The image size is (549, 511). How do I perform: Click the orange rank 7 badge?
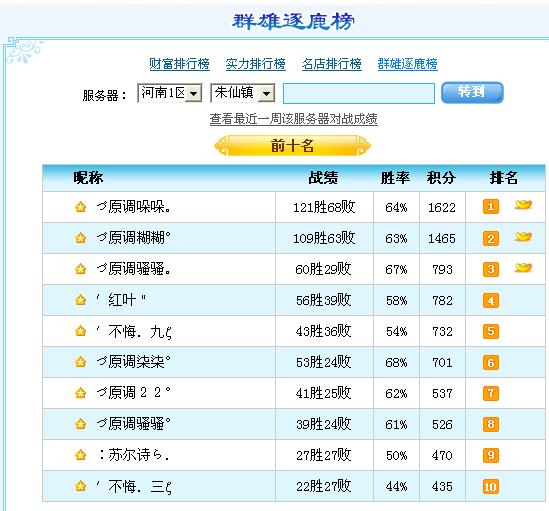point(491,393)
